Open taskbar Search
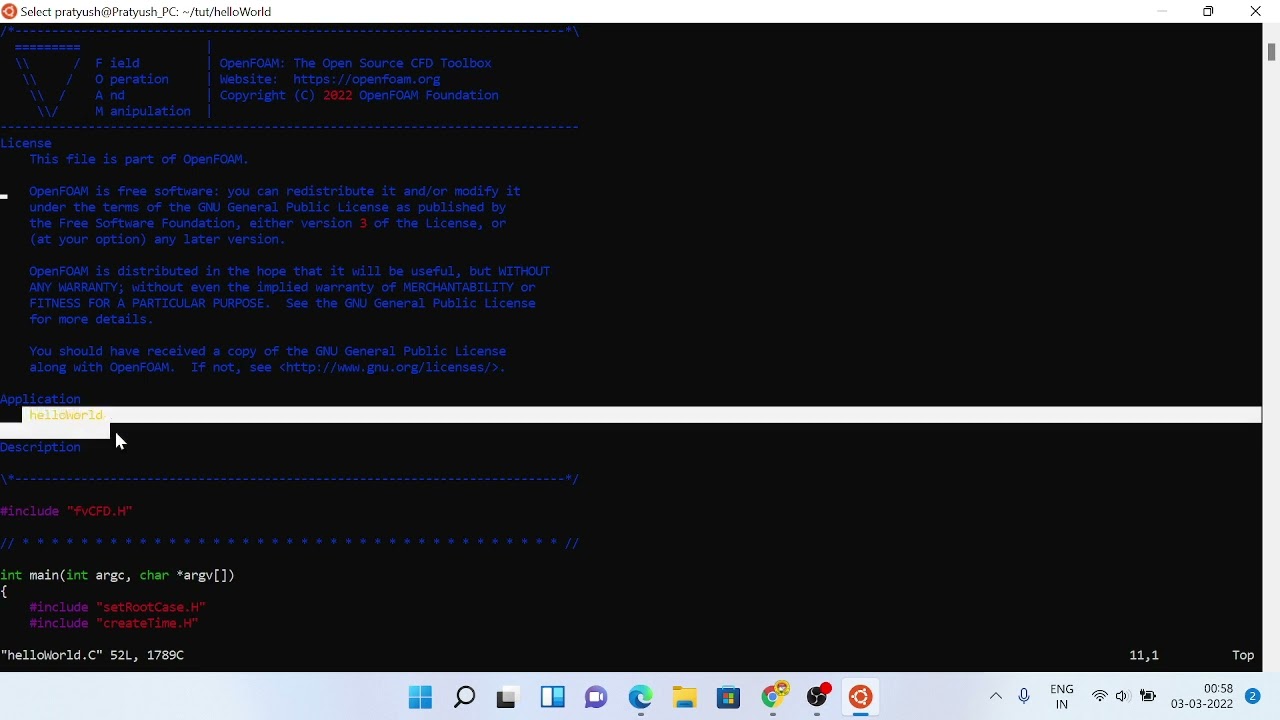The height and width of the screenshot is (720, 1280). (464, 697)
